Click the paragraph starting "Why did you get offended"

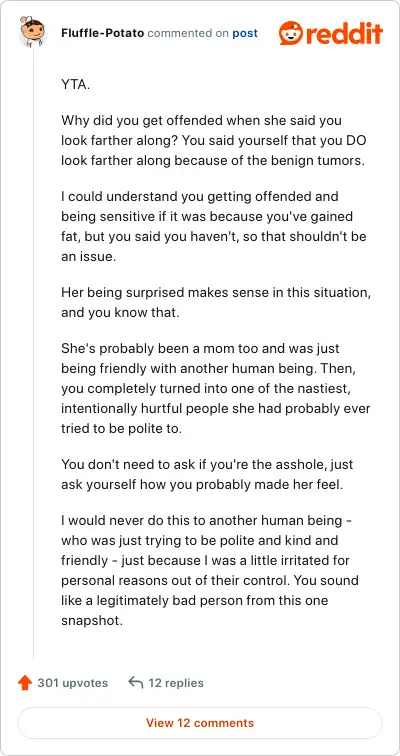pos(213,140)
